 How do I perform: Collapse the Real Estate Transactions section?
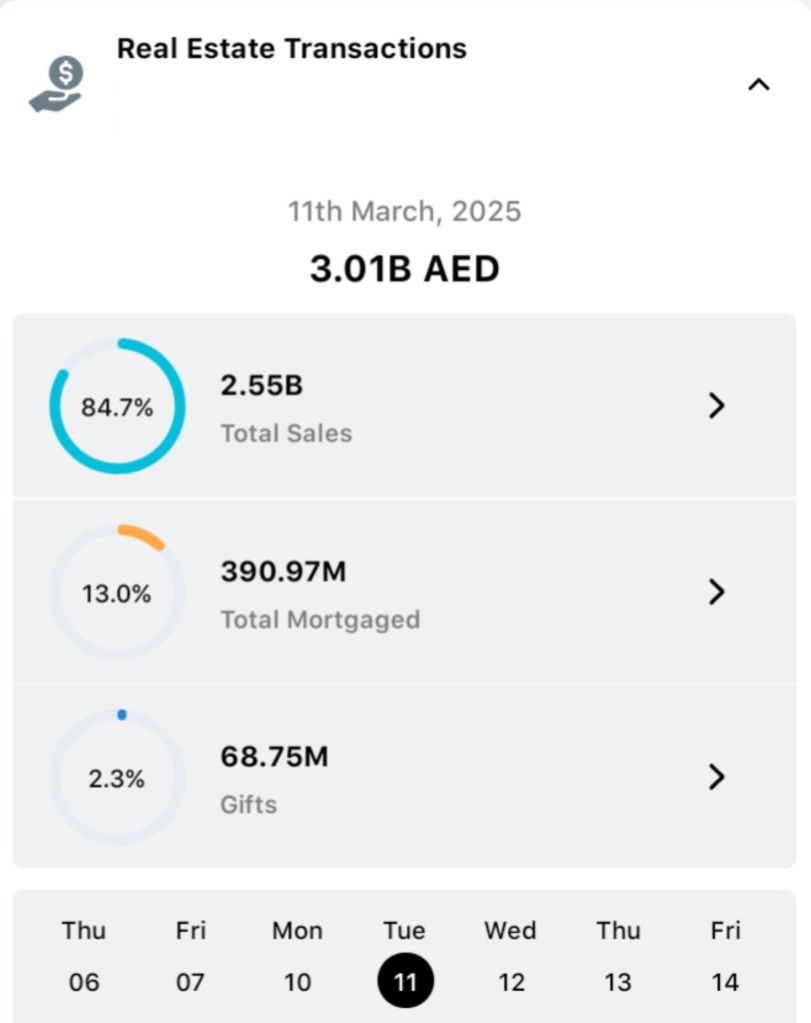759,85
